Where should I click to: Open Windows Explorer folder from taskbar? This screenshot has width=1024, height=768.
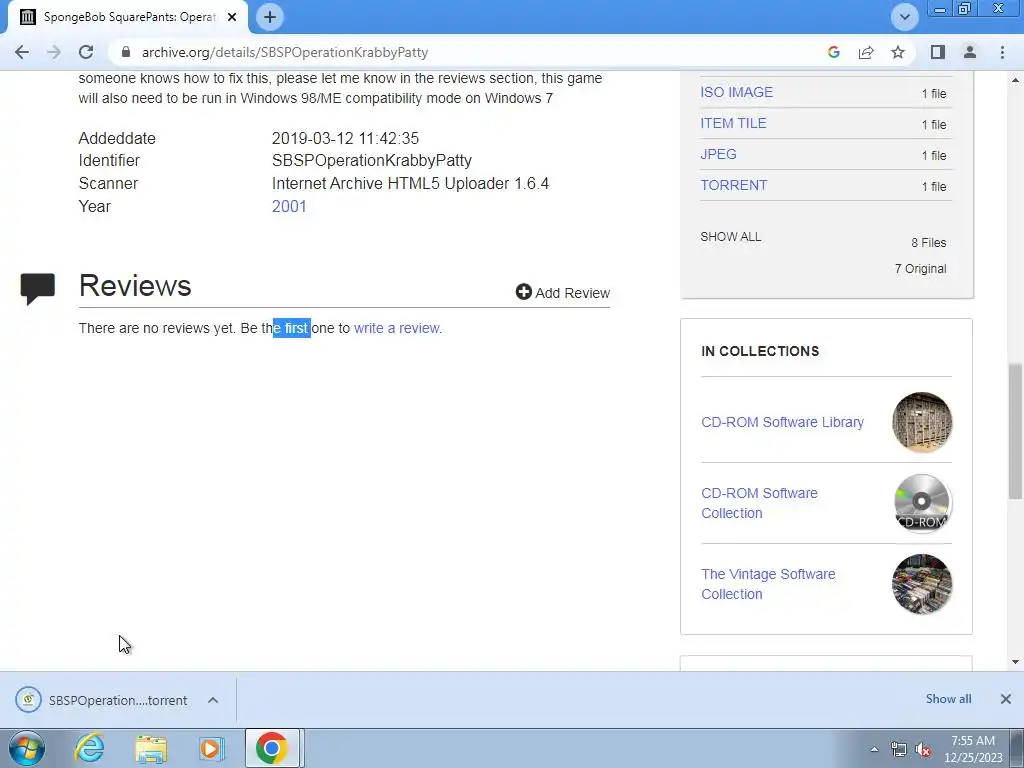151,748
